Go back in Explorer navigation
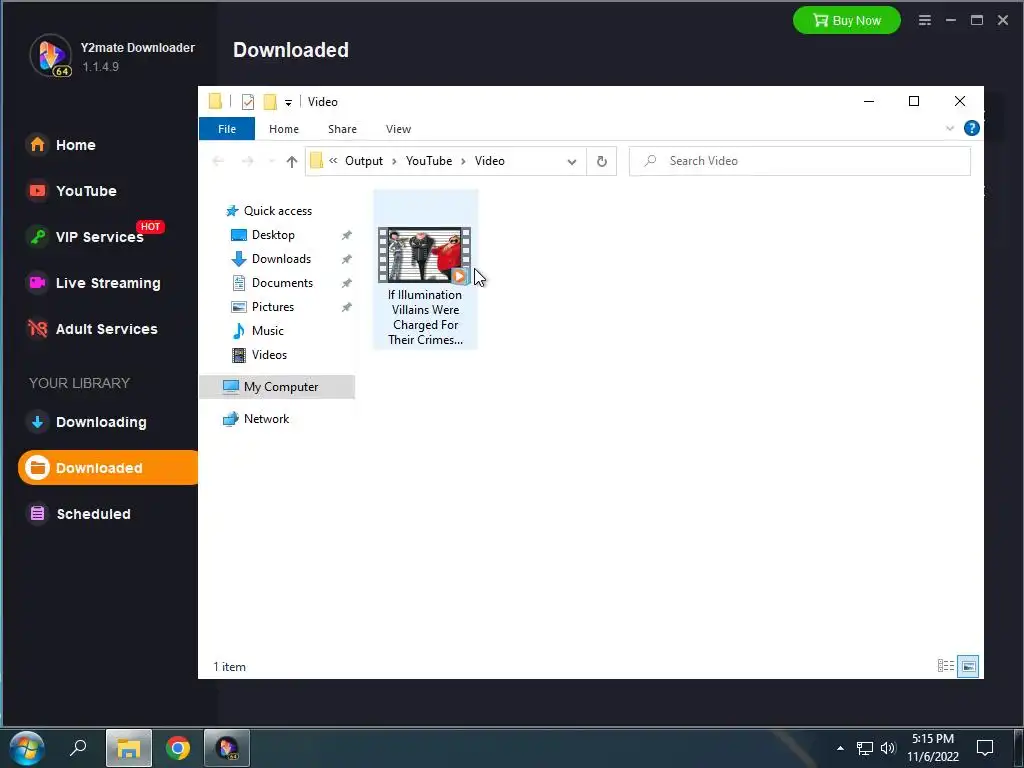 218,161
